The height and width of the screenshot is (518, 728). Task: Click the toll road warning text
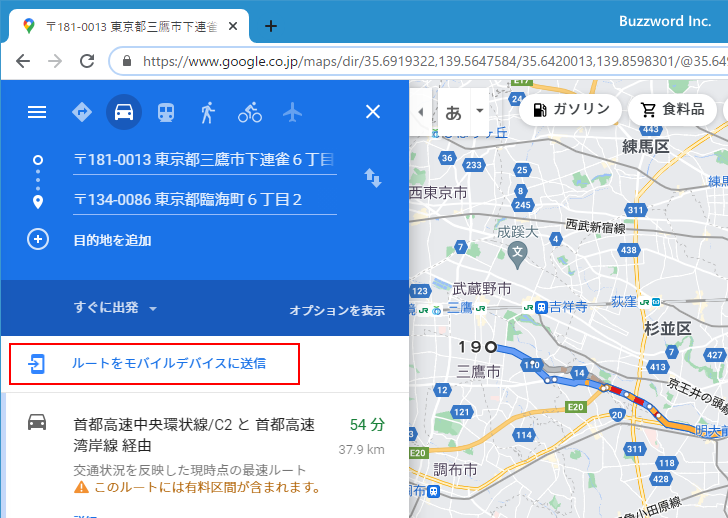point(208,487)
